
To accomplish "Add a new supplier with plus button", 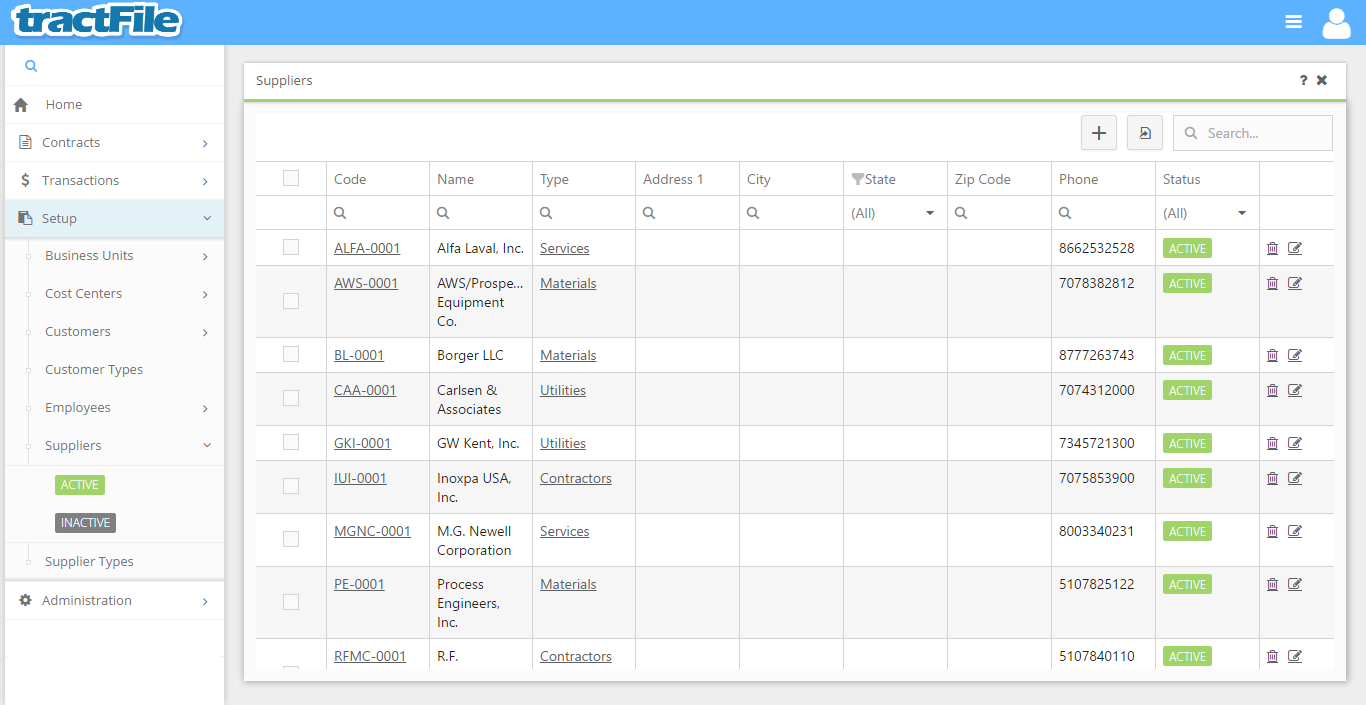I will (x=1099, y=133).
